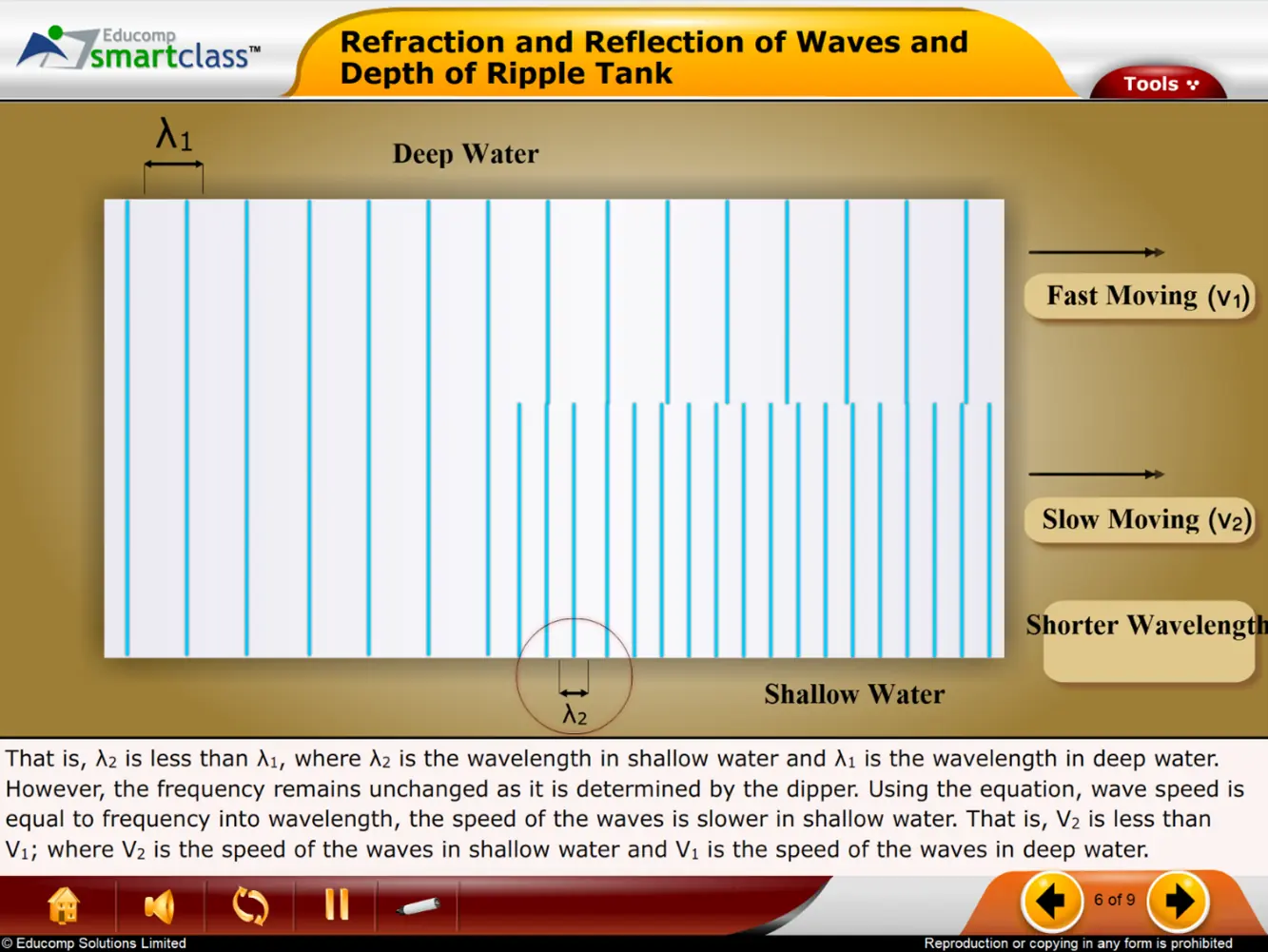Click the Fast Moving (v1) label
Image resolution: width=1268 pixels, height=952 pixels.
click(x=1141, y=297)
